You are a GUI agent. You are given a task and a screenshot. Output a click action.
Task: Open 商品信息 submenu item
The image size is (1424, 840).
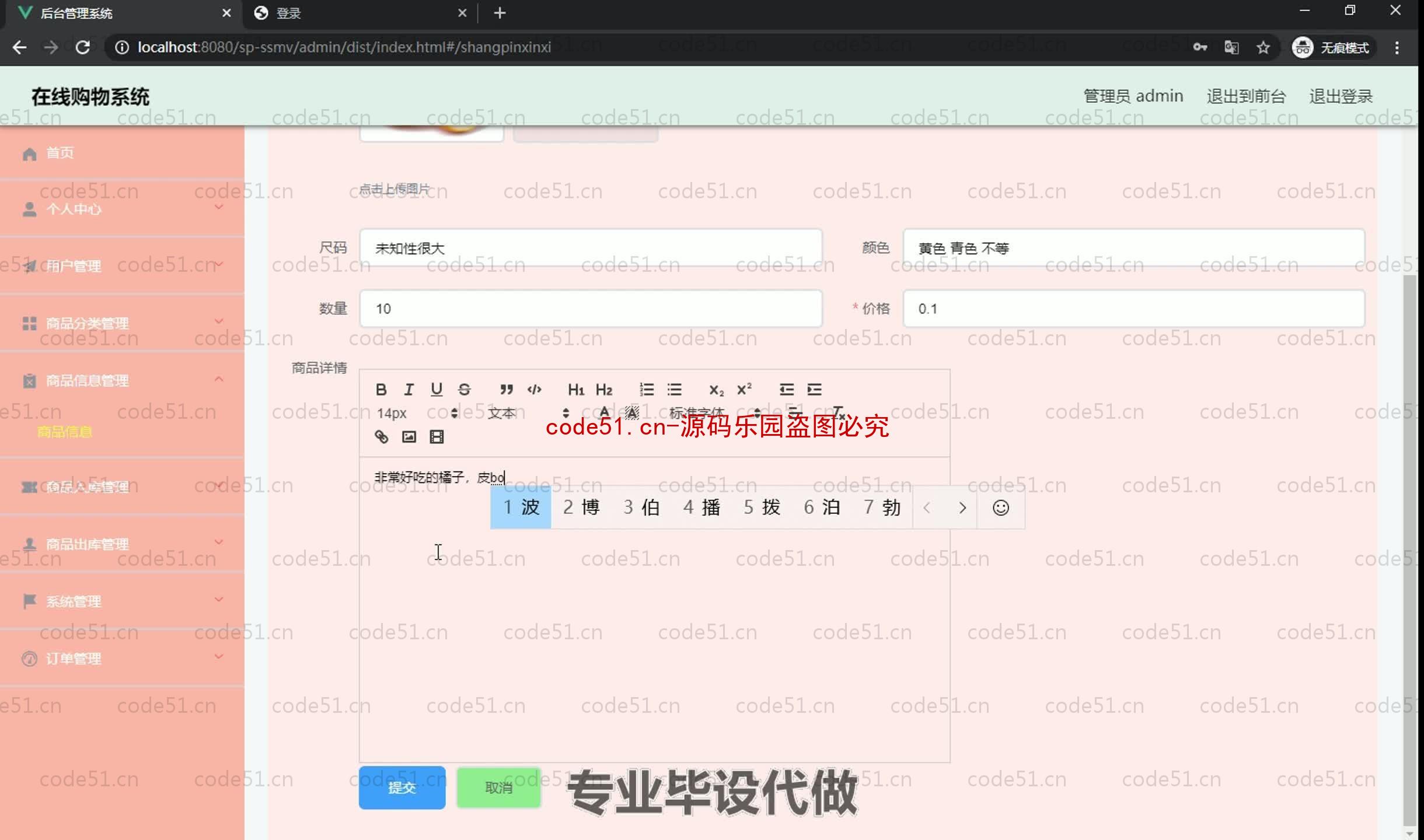pyautogui.click(x=65, y=432)
